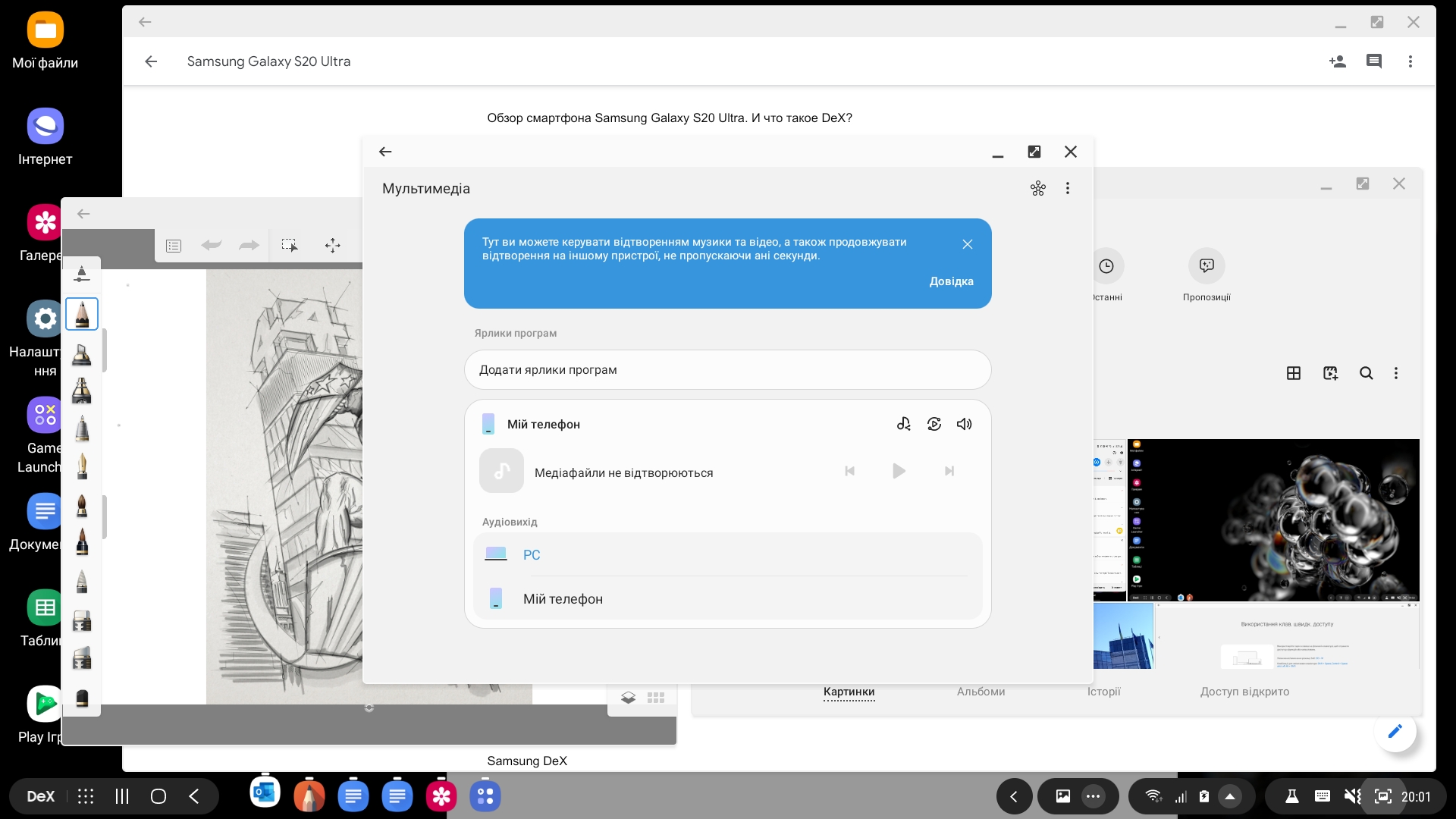
Task: Select PC as audio output
Action: click(532, 555)
